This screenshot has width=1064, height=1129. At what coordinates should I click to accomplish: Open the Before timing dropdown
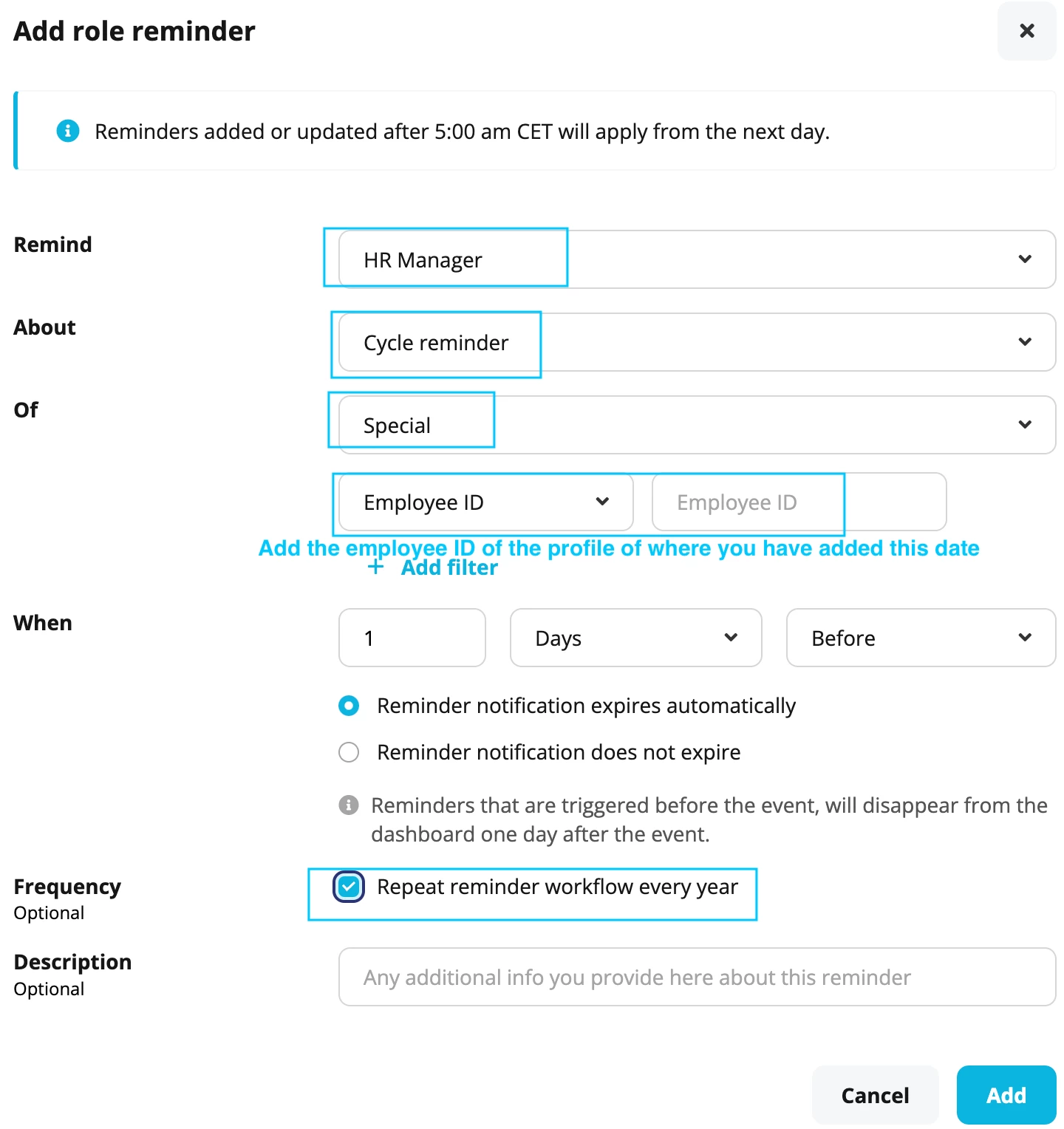[921, 638]
